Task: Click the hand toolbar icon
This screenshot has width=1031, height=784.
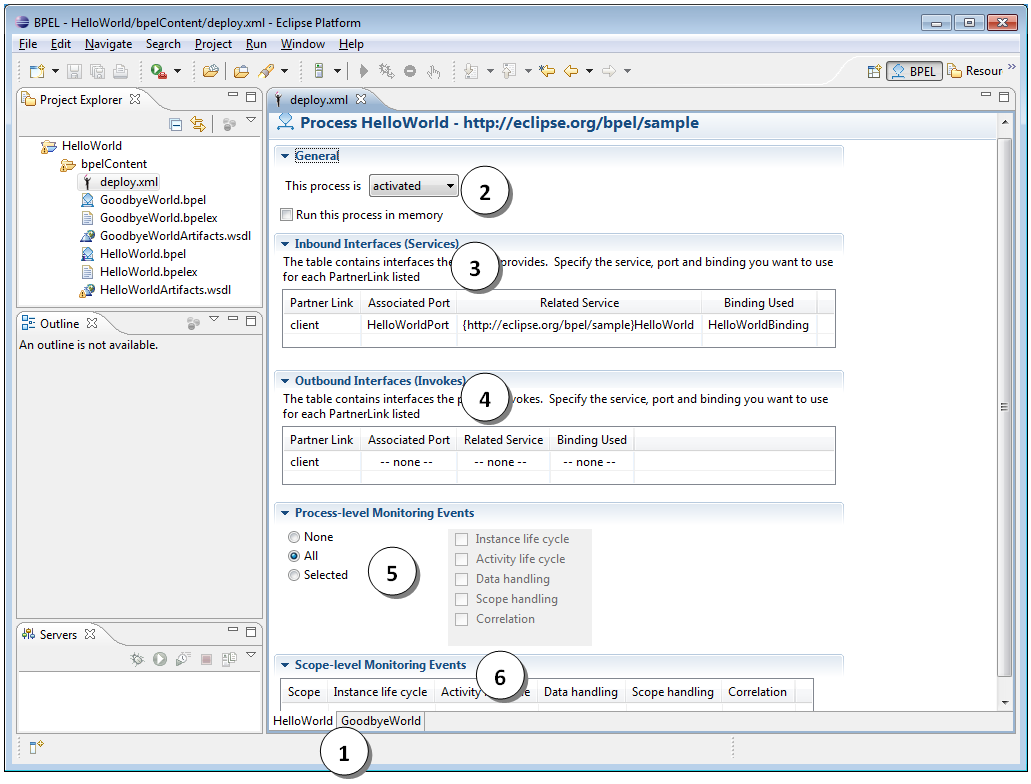Action: [x=433, y=71]
